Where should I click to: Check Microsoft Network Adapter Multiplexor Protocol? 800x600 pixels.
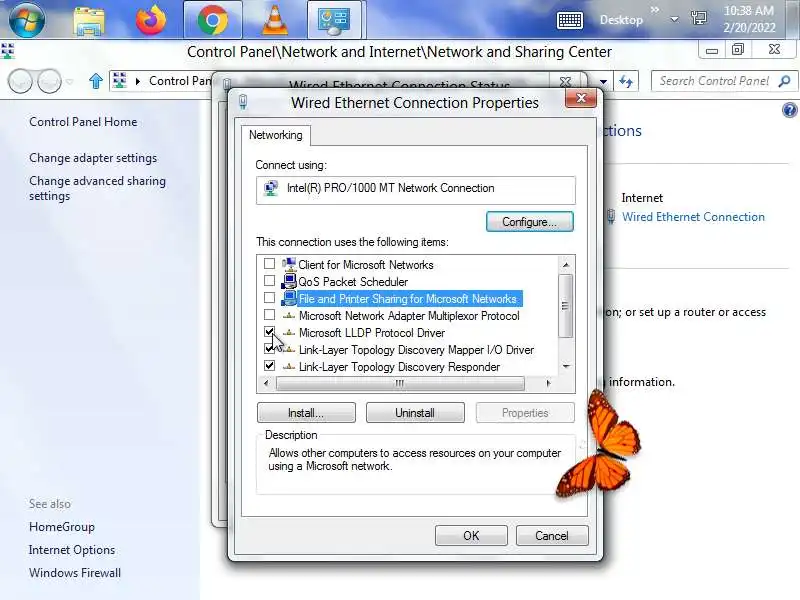pos(269,315)
